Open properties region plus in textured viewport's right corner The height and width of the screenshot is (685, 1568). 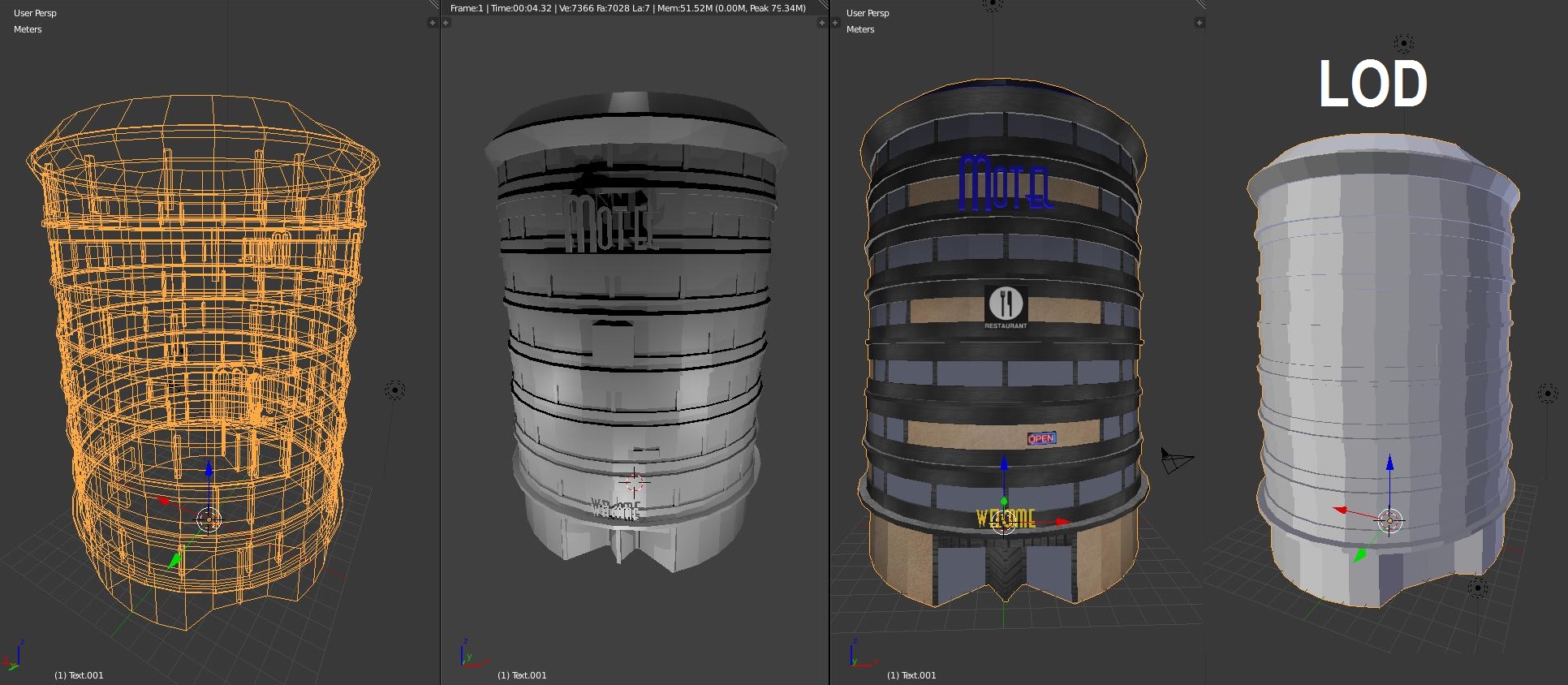pos(1199,23)
